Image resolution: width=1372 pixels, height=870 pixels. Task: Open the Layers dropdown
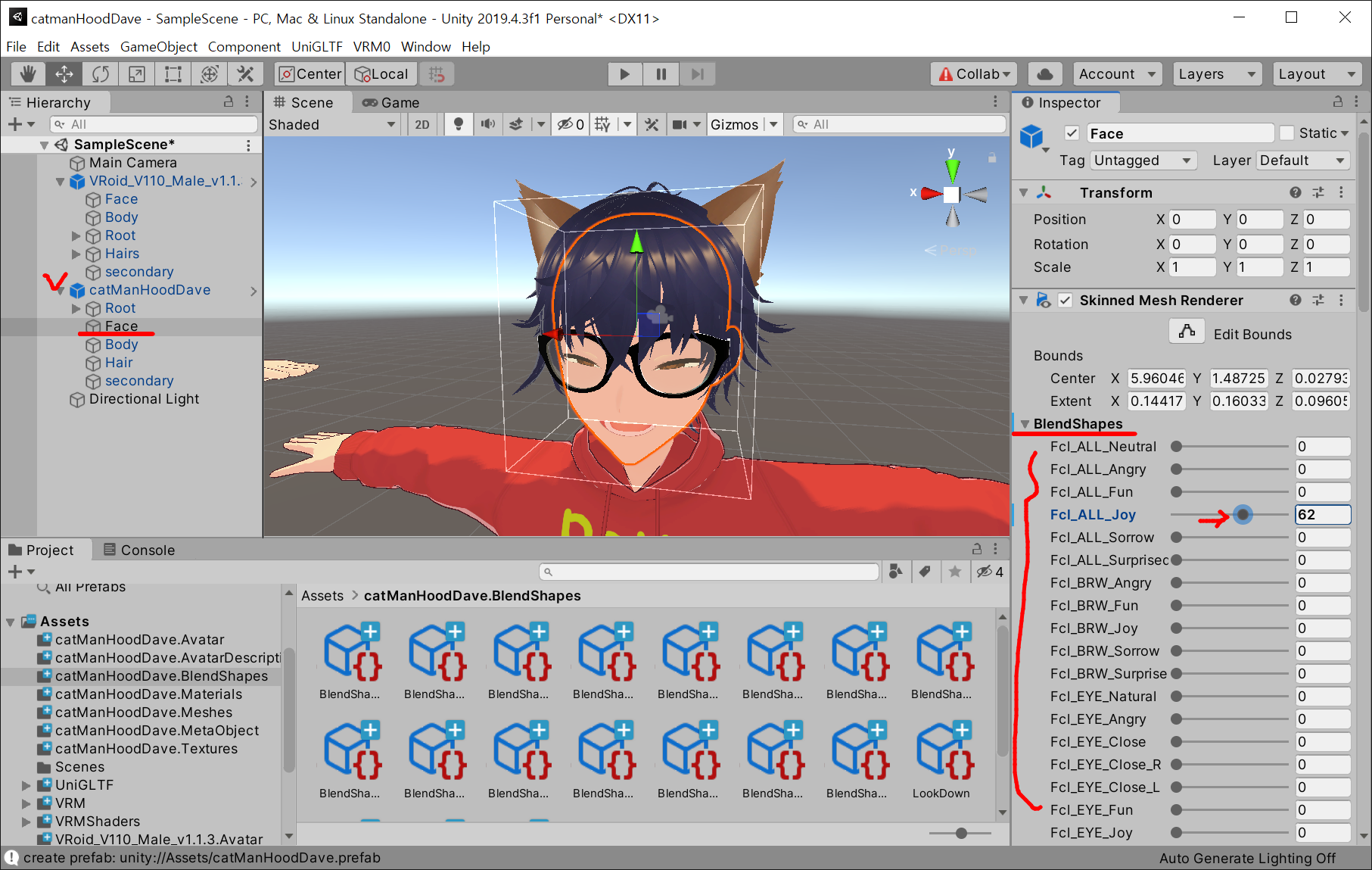tap(1217, 74)
